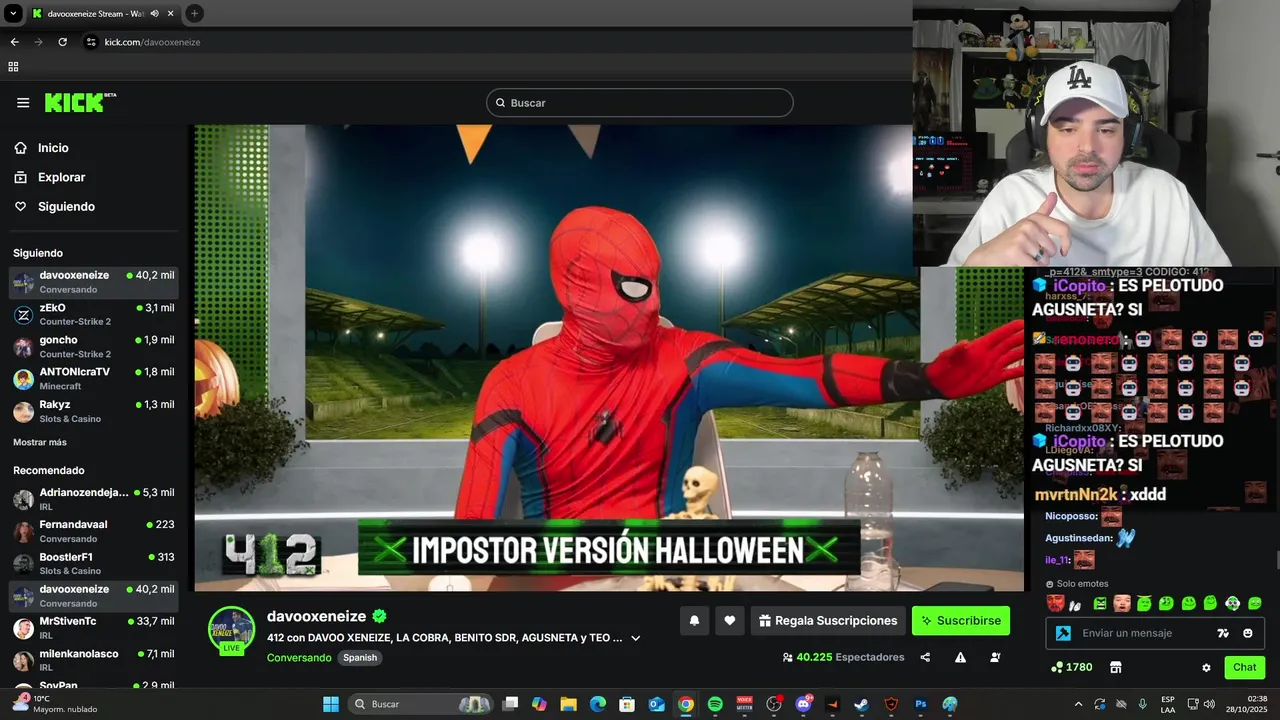Go back in browser history
Screen dimensions: 1280x720
(14, 42)
